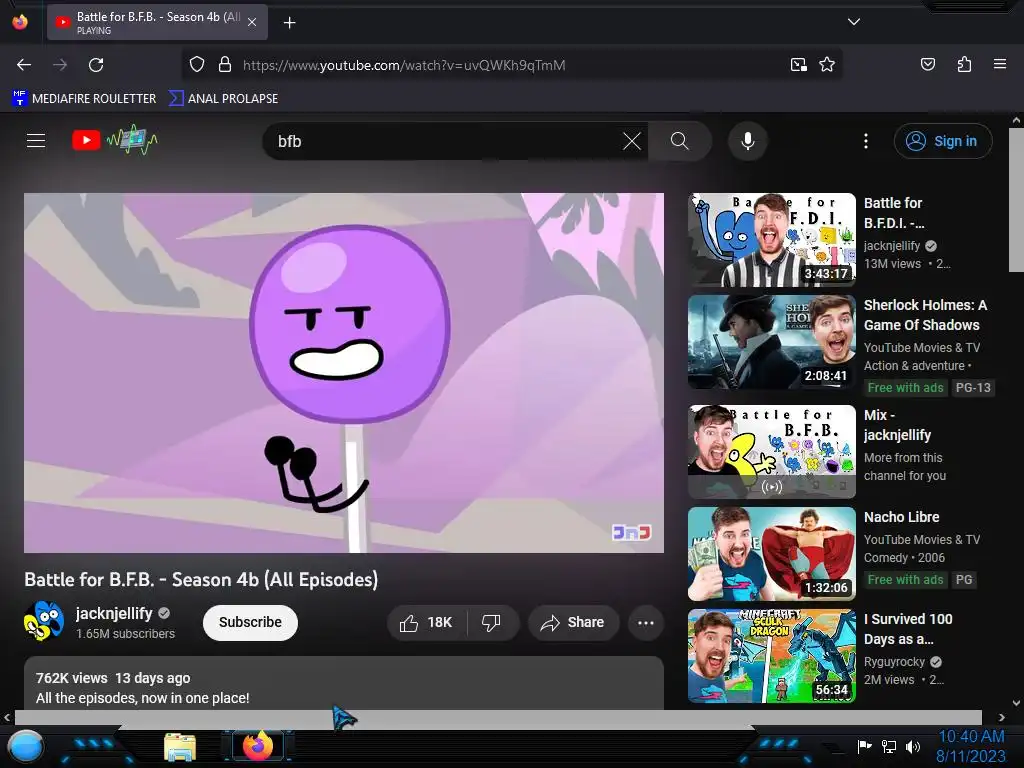Click the video title Battle for B.F.B. Season 4b
The height and width of the screenshot is (768, 1024).
click(x=201, y=579)
